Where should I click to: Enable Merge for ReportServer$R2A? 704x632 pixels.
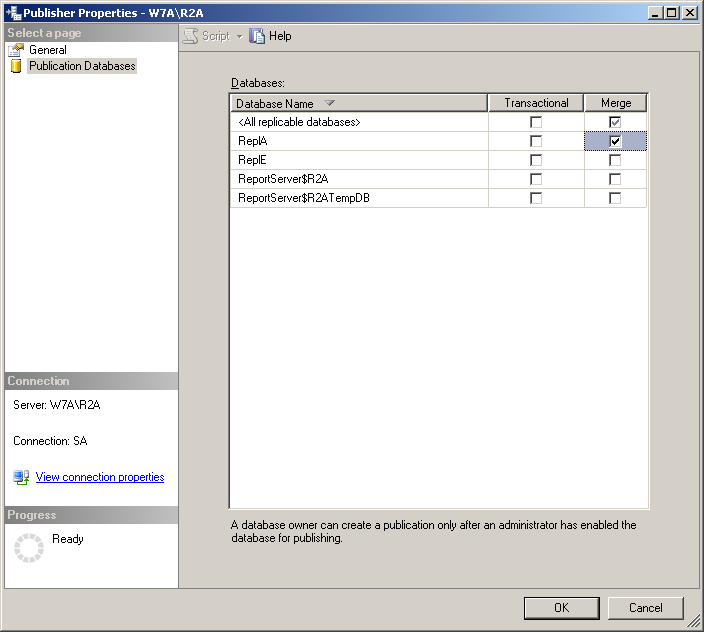[x=615, y=179]
